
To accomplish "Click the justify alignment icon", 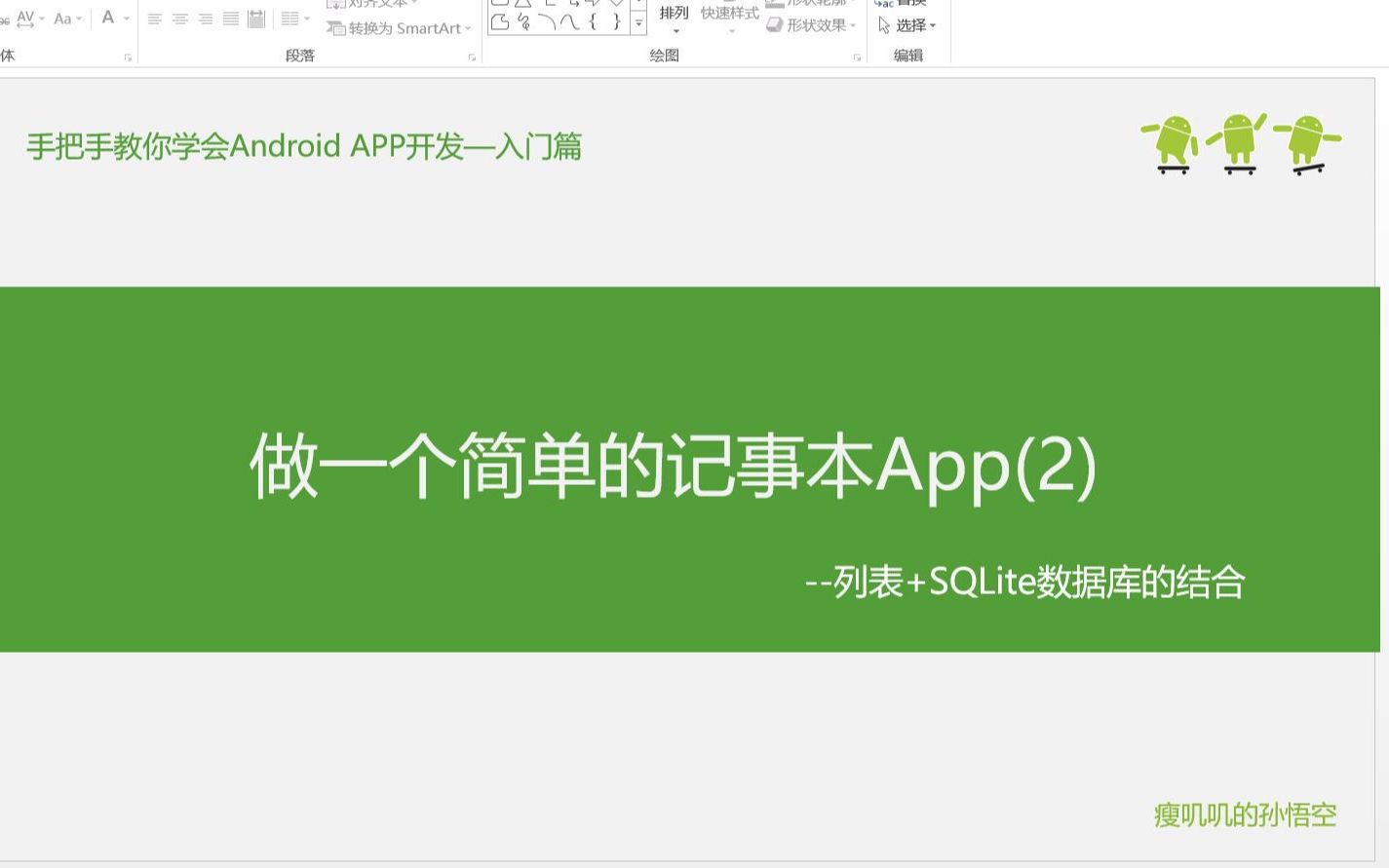I will (230, 18).
